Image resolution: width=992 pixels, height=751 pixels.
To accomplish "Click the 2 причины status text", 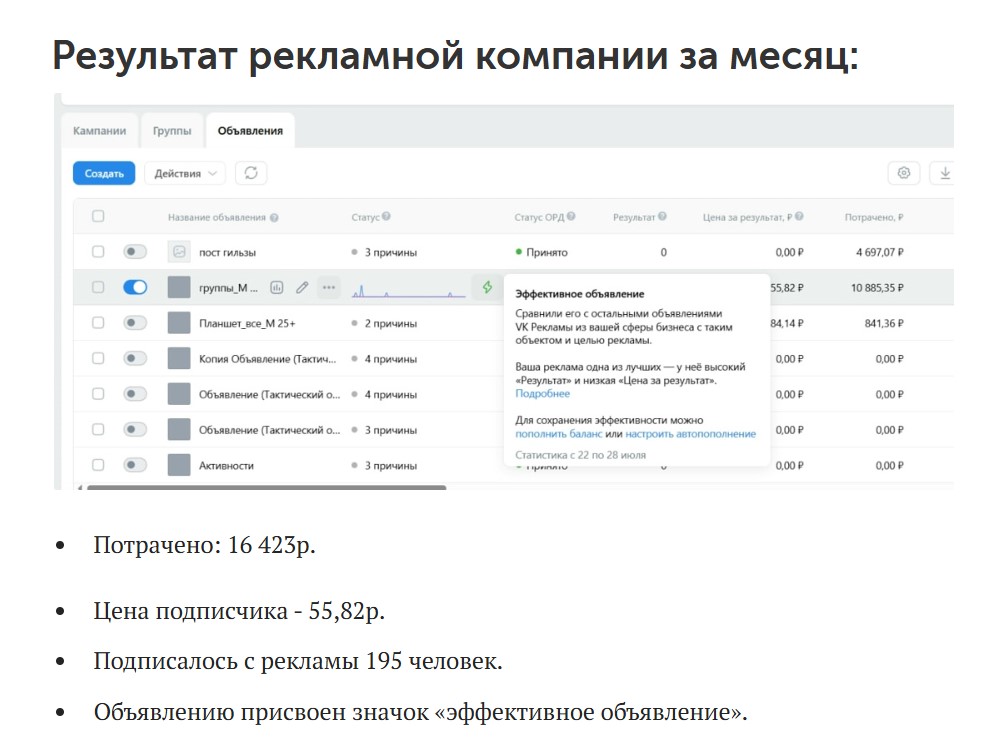I will coord(390,323).
